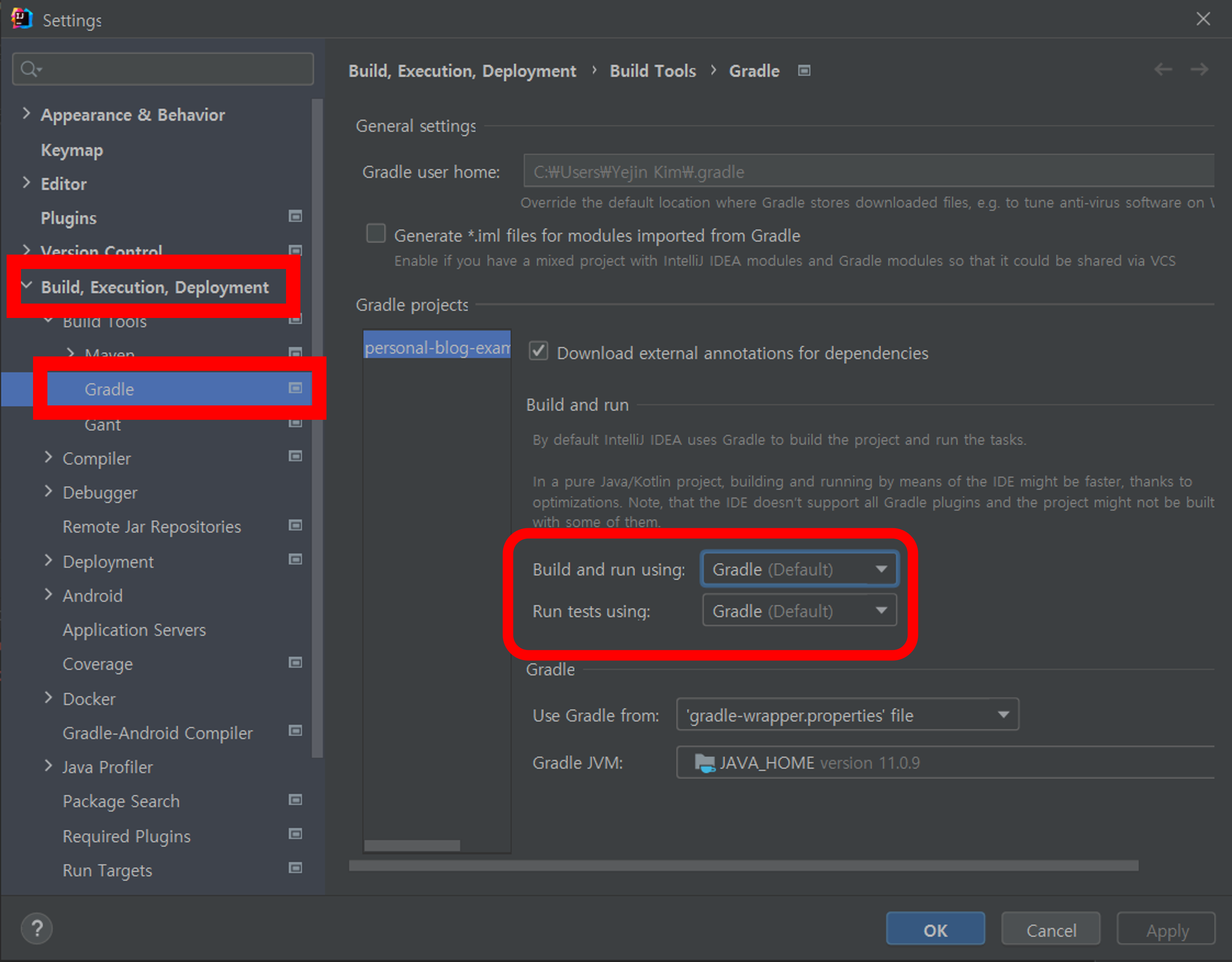The image size is (1232, 962).
Task: Click project-level icon beside Remote Jar Repositories
Action: pos(295,525)
